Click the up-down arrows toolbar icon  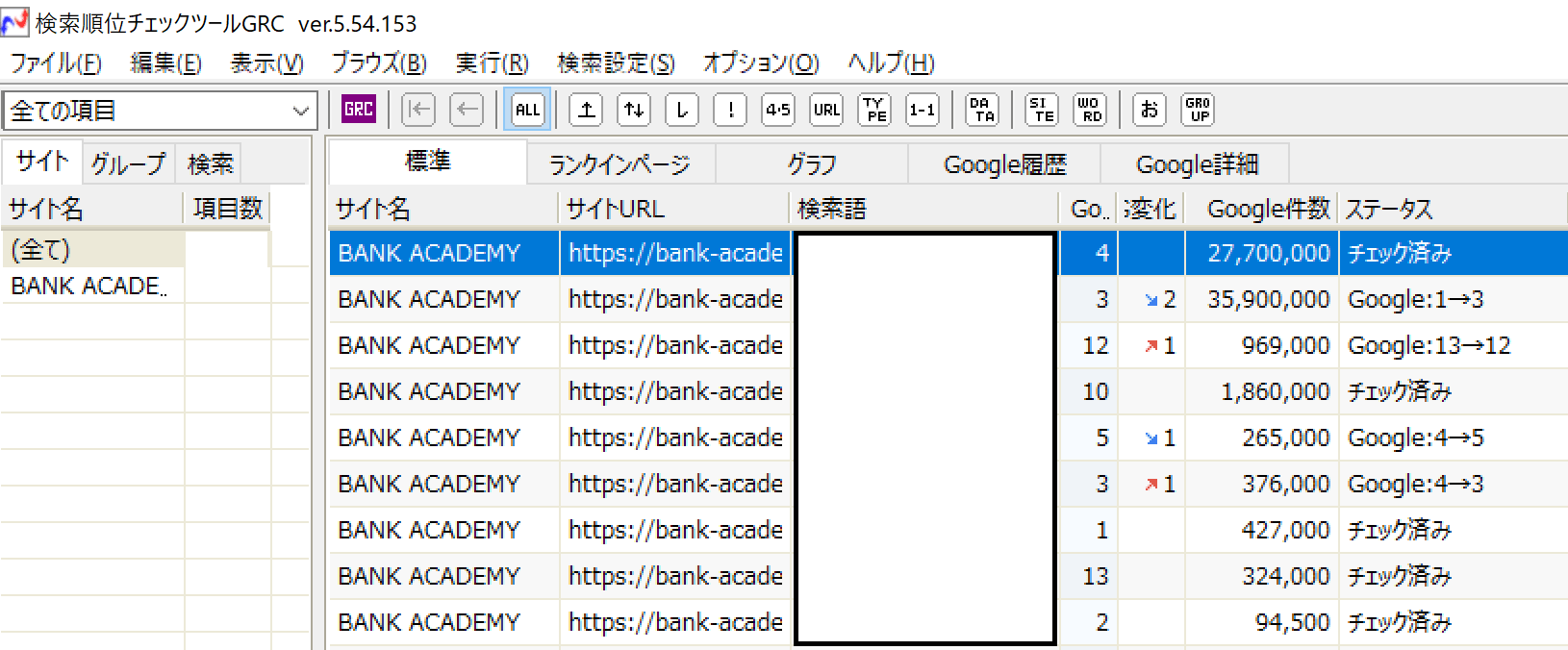pos(634,110)
